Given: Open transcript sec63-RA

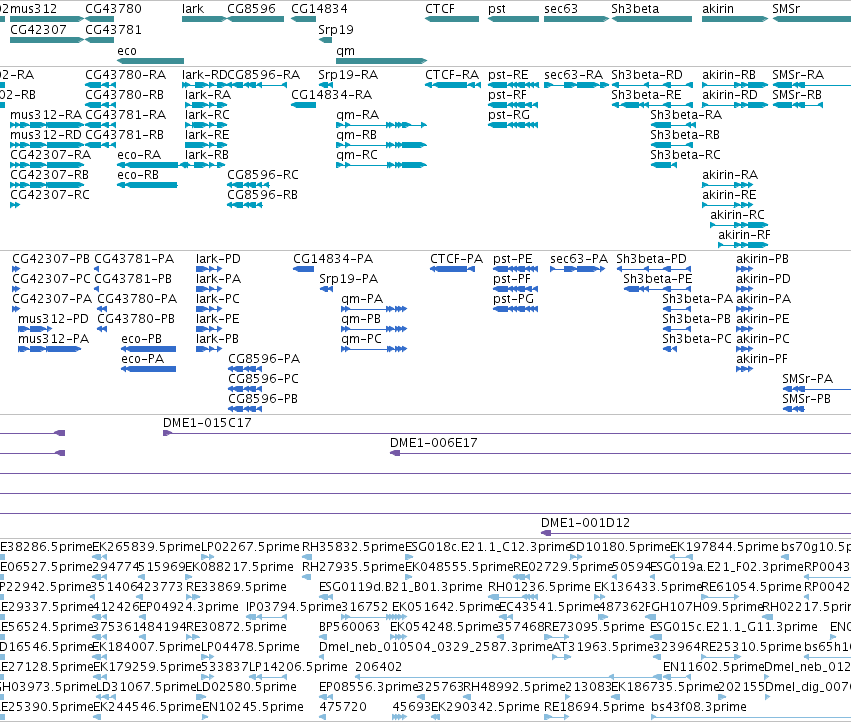Looking at the screenshot, I should click(573, 75).
